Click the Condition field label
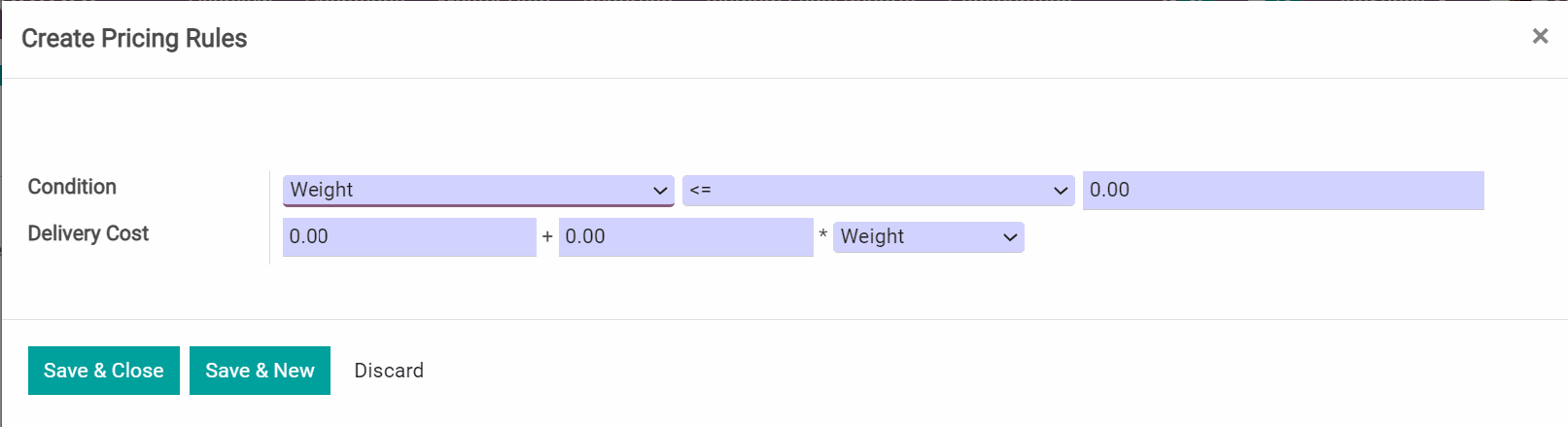The image size is (1568, 427). (x=72, y=187)
